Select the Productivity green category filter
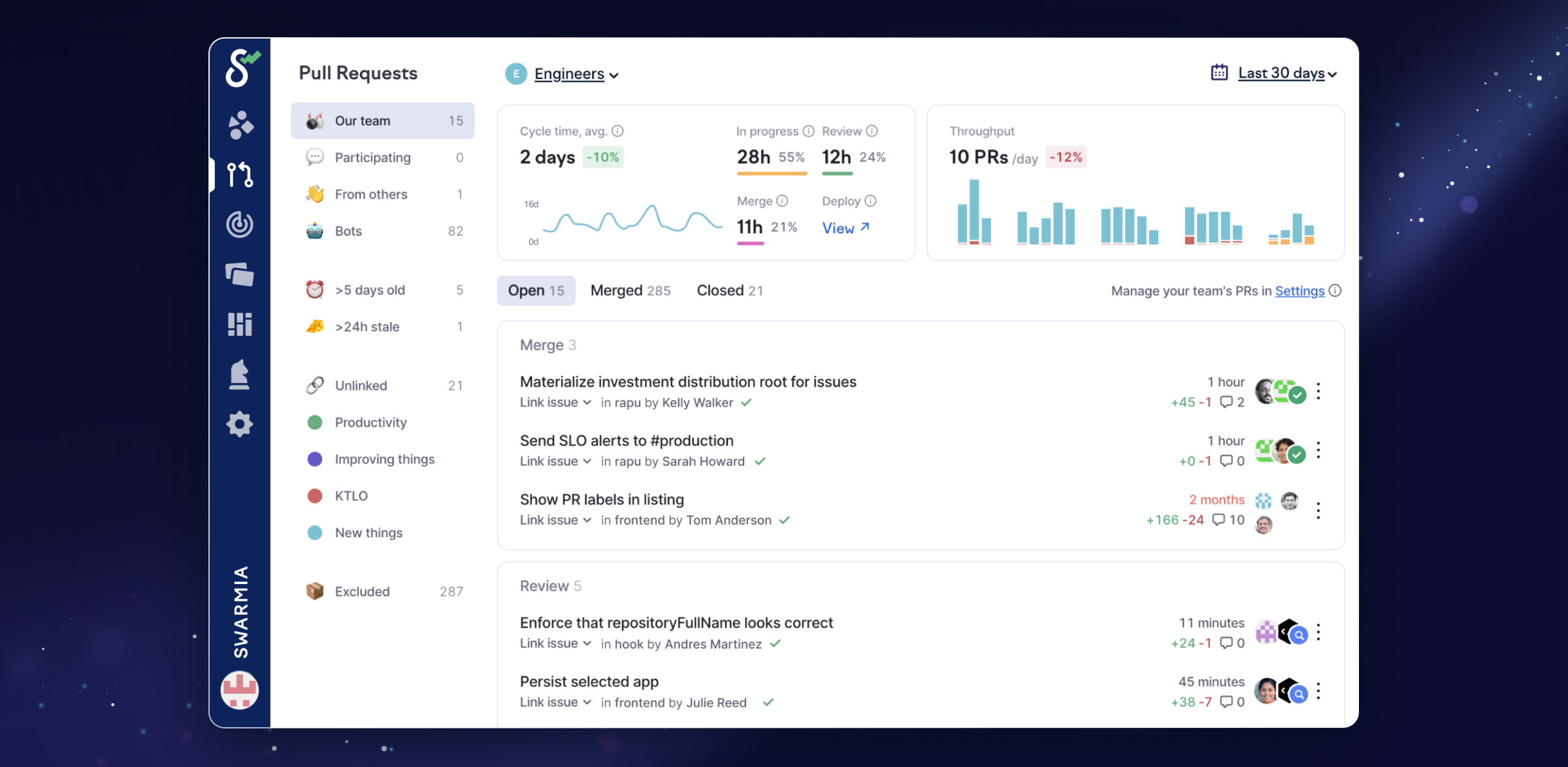1568x767 pixels. tap(370, 423)
